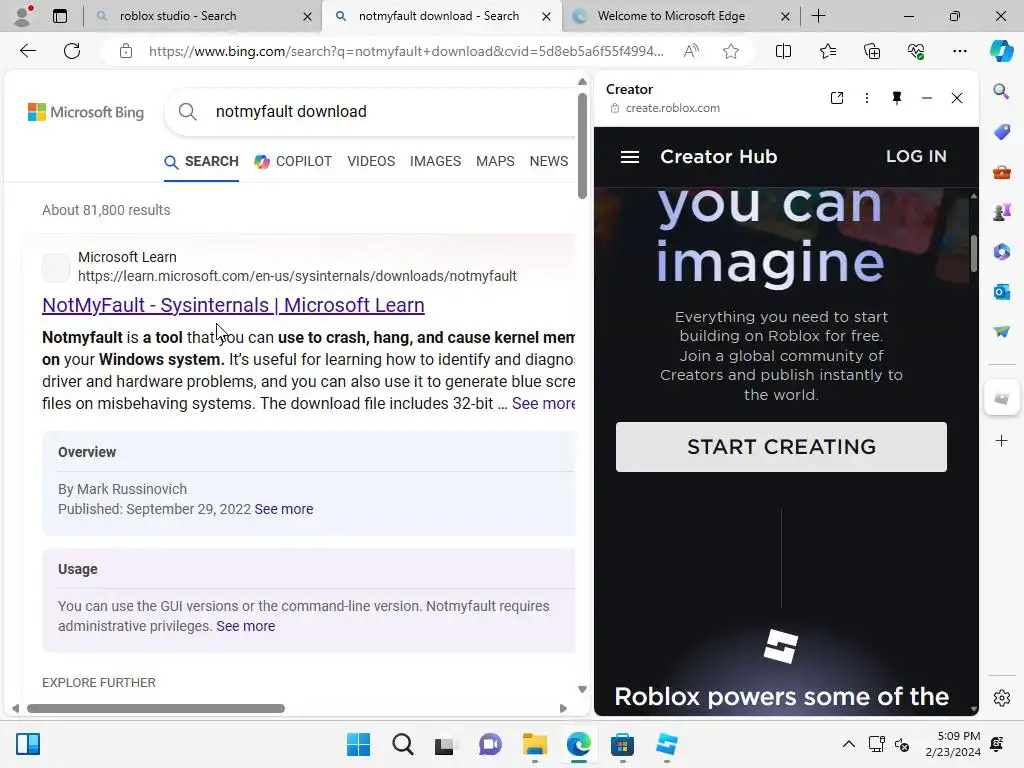Image resolution: width=1024 pixels, height=768 pixels.
Task: Open the sidebar Tools briefcase icon
Action: [1001, 172]
